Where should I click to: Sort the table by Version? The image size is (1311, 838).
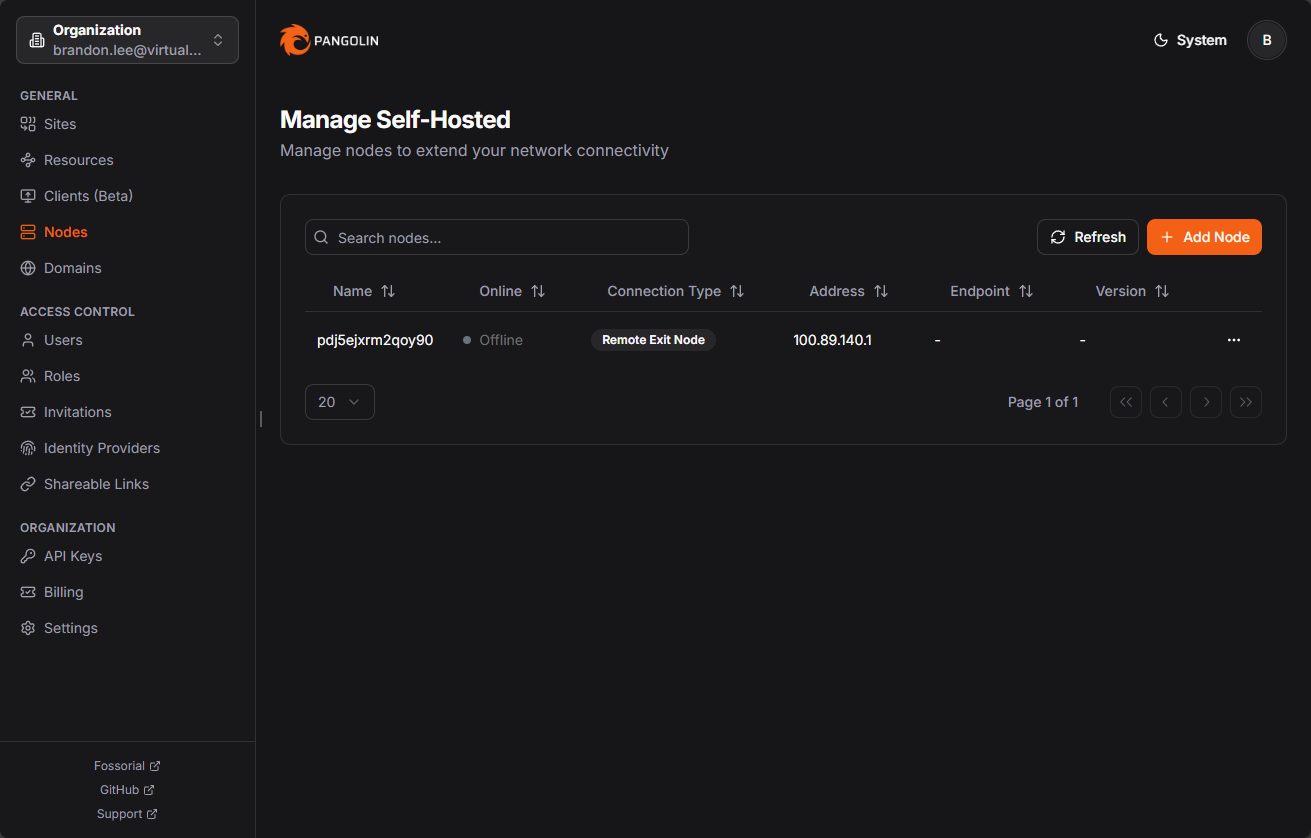(x=1132, y=291)
